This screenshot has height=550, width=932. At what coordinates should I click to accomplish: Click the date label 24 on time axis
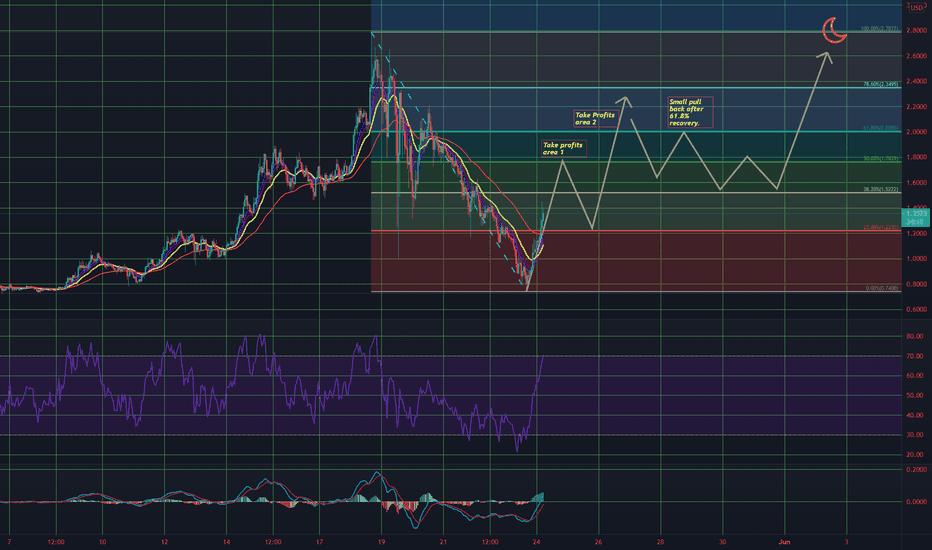click(x=536, y=542)
